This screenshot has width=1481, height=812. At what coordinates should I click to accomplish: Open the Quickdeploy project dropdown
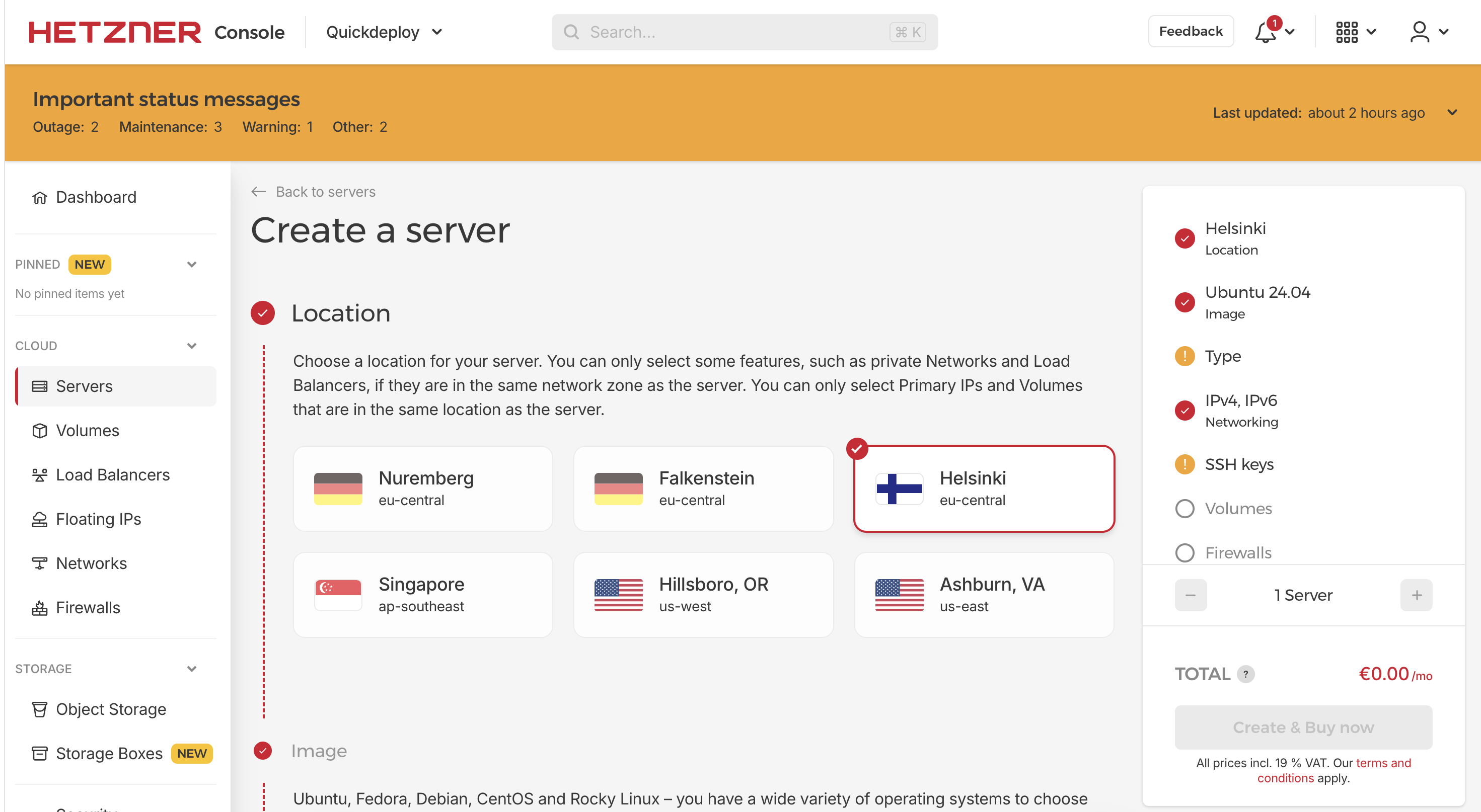[x=384, y=32]
